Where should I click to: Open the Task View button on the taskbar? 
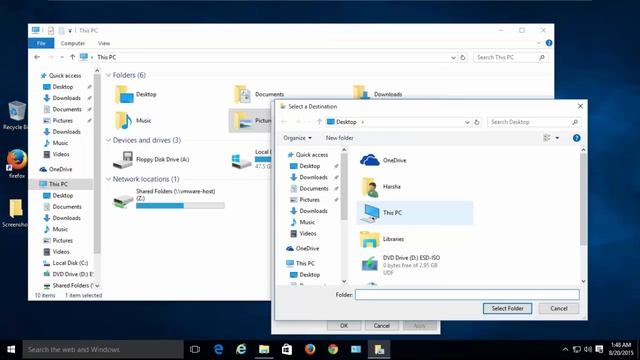pos(195,349)
